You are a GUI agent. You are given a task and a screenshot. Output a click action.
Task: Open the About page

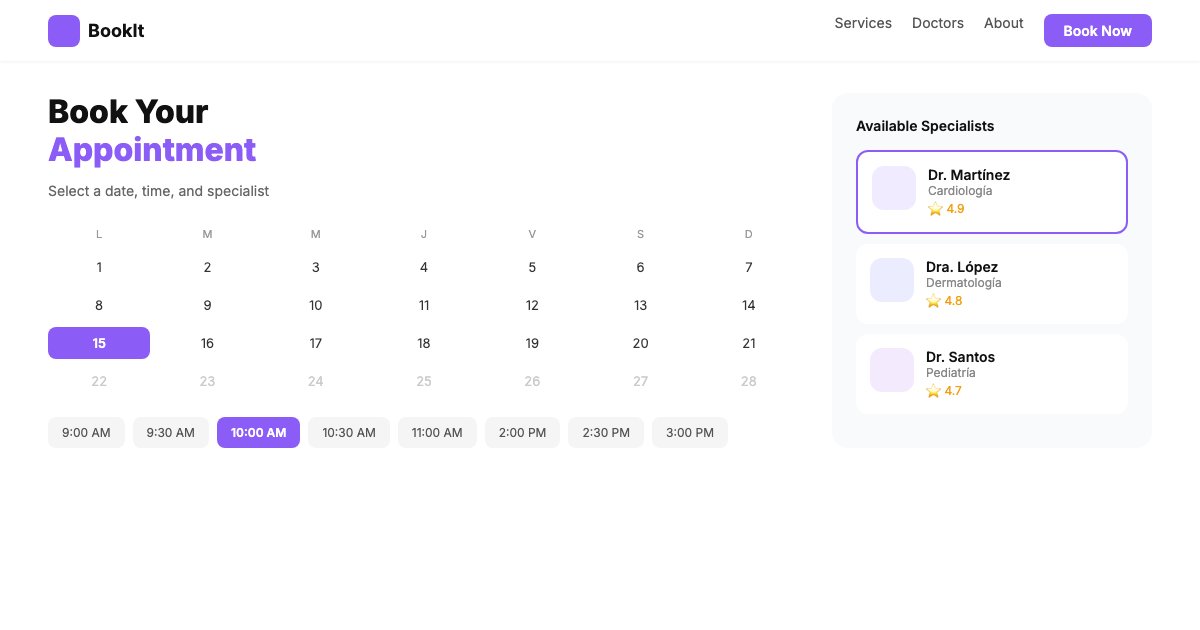(1003, 23)
